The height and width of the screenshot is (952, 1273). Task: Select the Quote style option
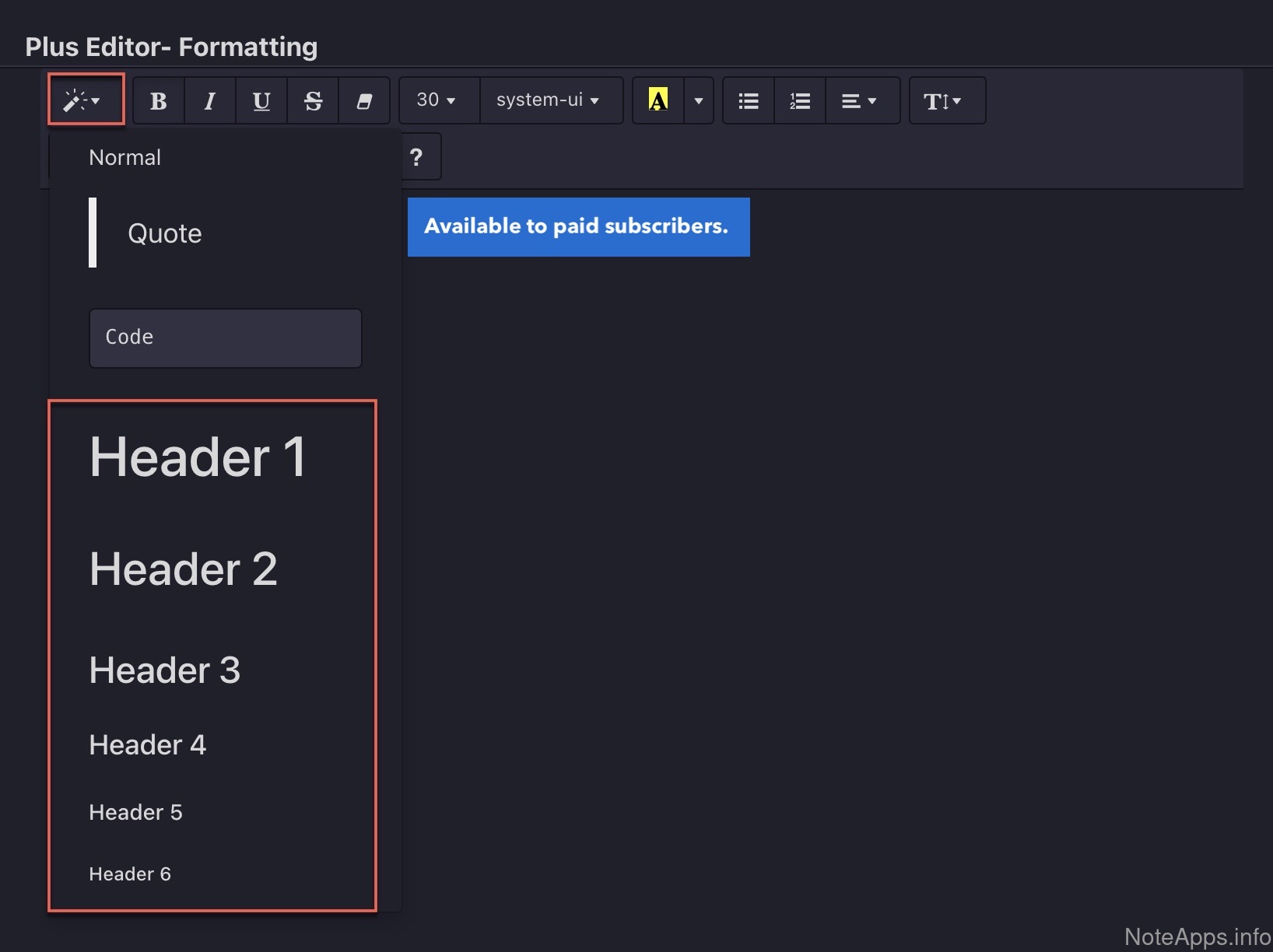165,233
